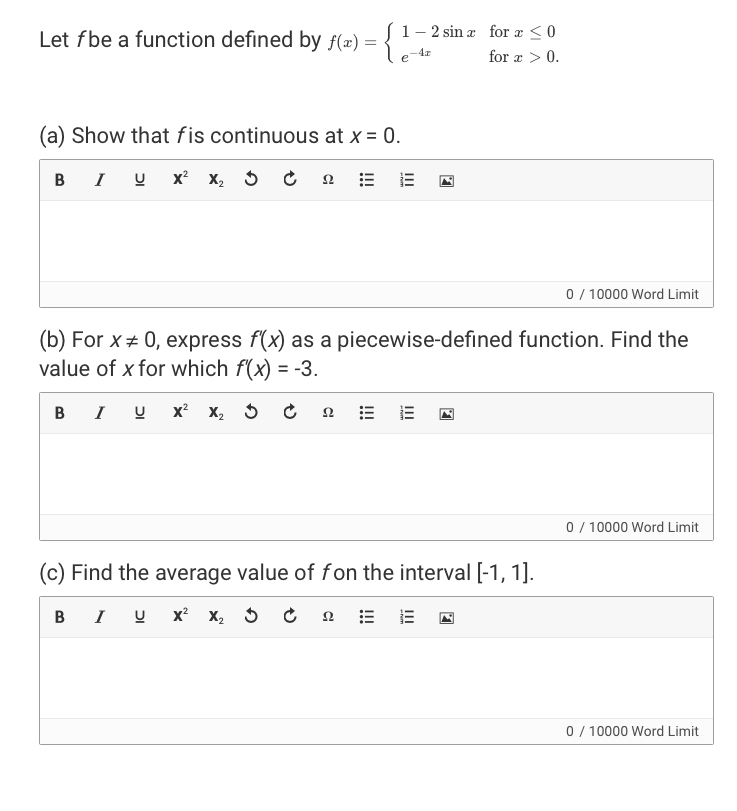
Task: Apply superscript in the part (b) toolbar
Action: pyautogui.click(x=179, y=412)
